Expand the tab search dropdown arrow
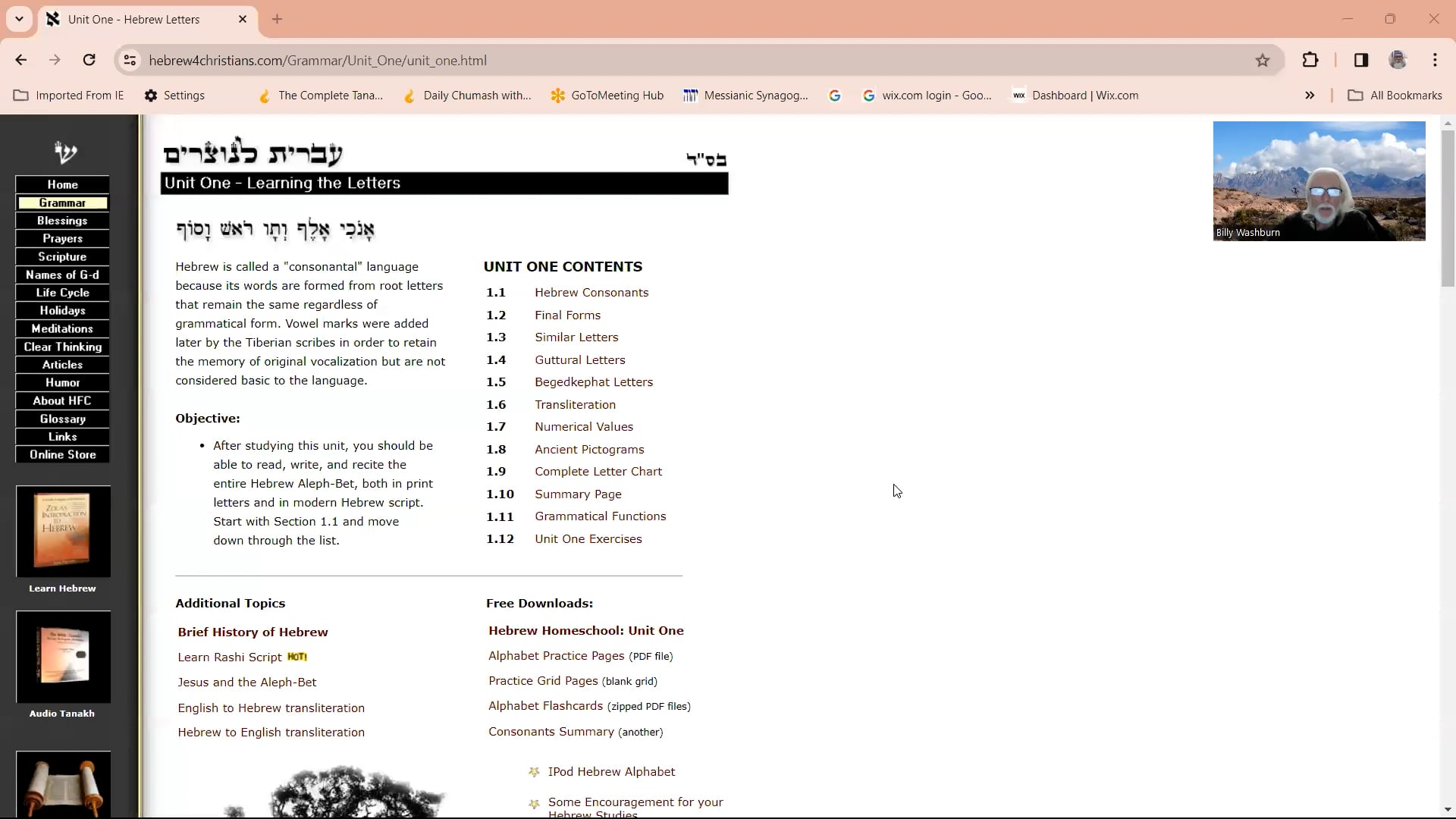The width and height of the screenshot is (1456, 819). [x=19, y=19]
